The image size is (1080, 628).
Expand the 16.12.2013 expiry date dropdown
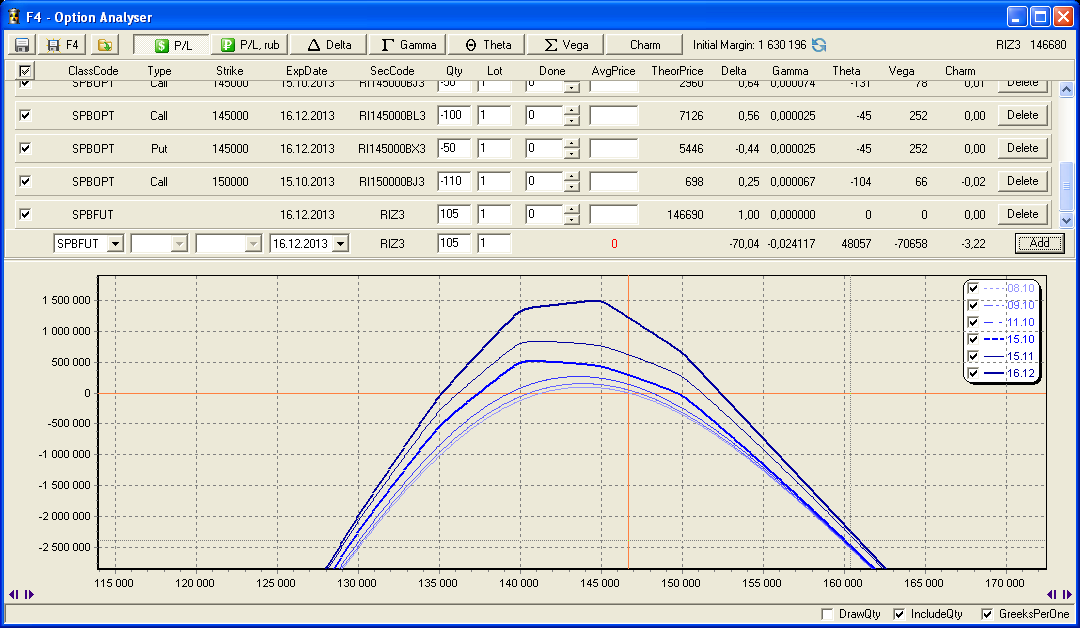tap(341, 243)
